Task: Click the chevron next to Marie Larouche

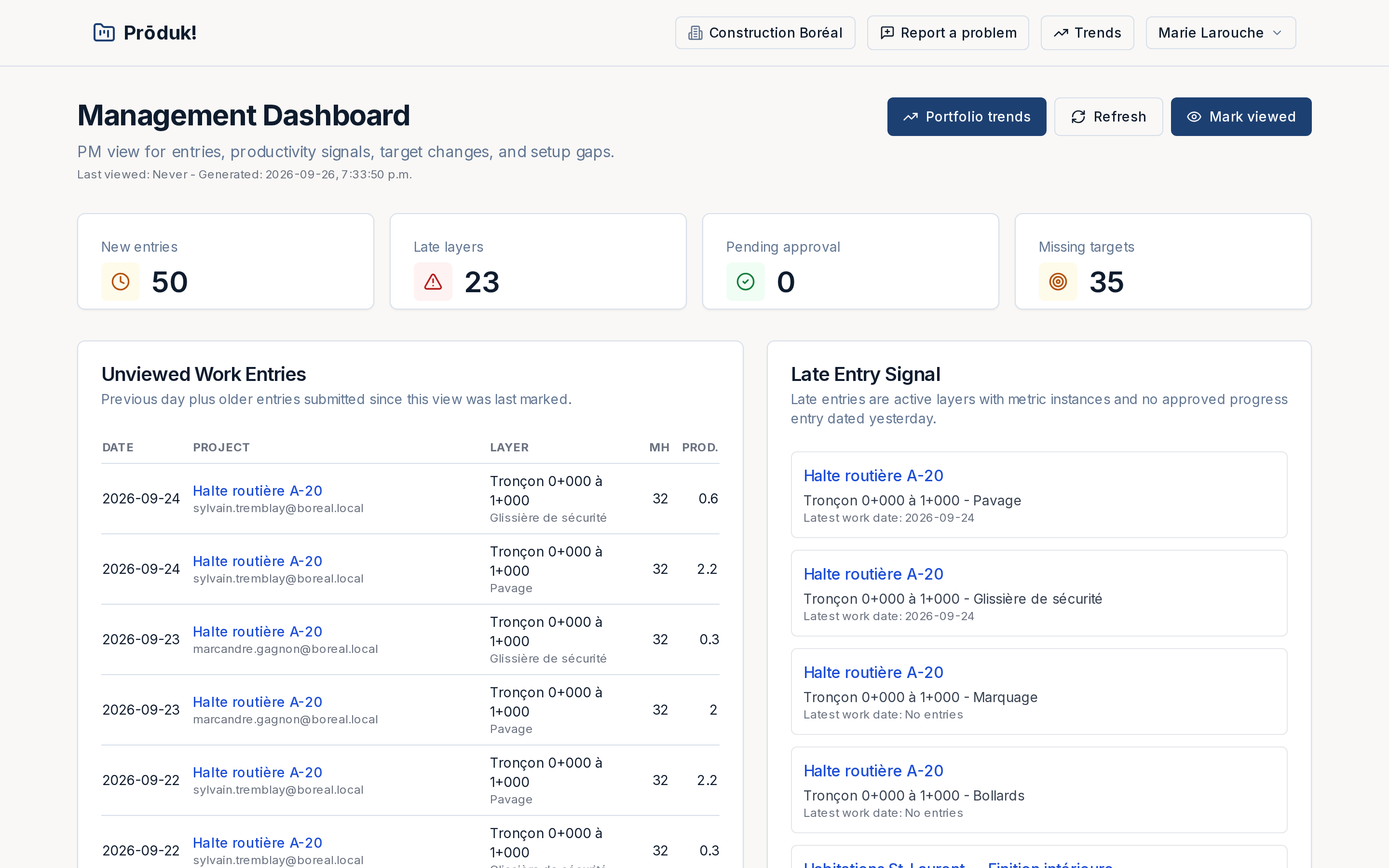Action: tap(1277, 33)
